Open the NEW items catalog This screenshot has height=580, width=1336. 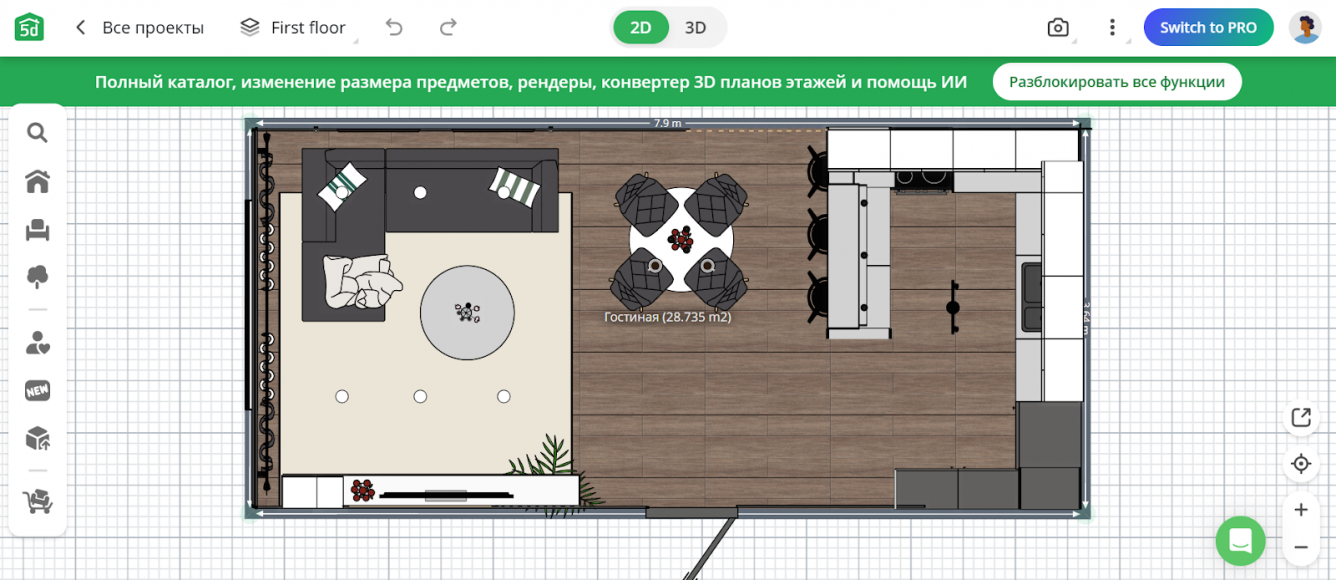tap(37, 391)
